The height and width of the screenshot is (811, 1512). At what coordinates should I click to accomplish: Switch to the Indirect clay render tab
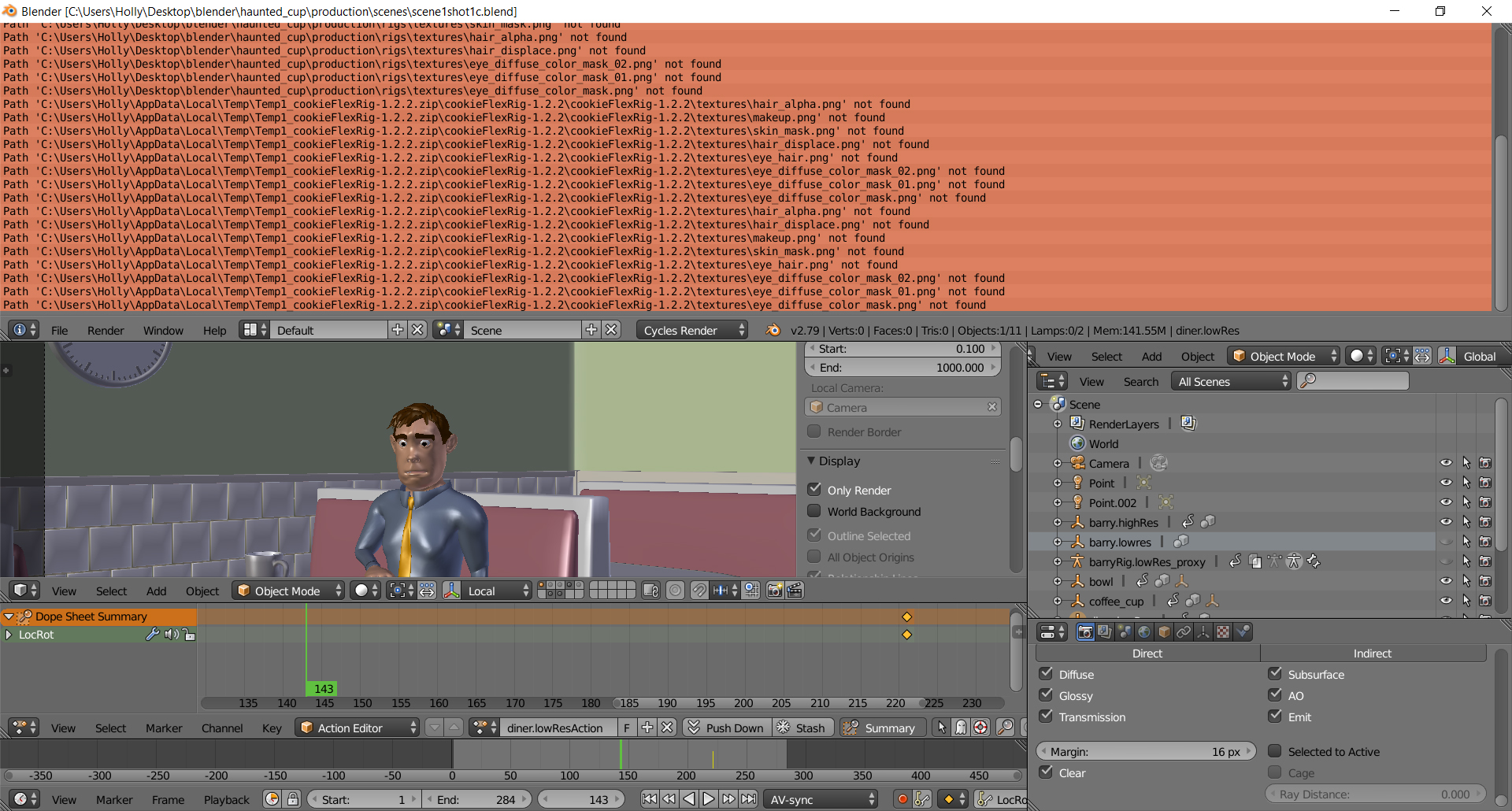point(1372,653)
